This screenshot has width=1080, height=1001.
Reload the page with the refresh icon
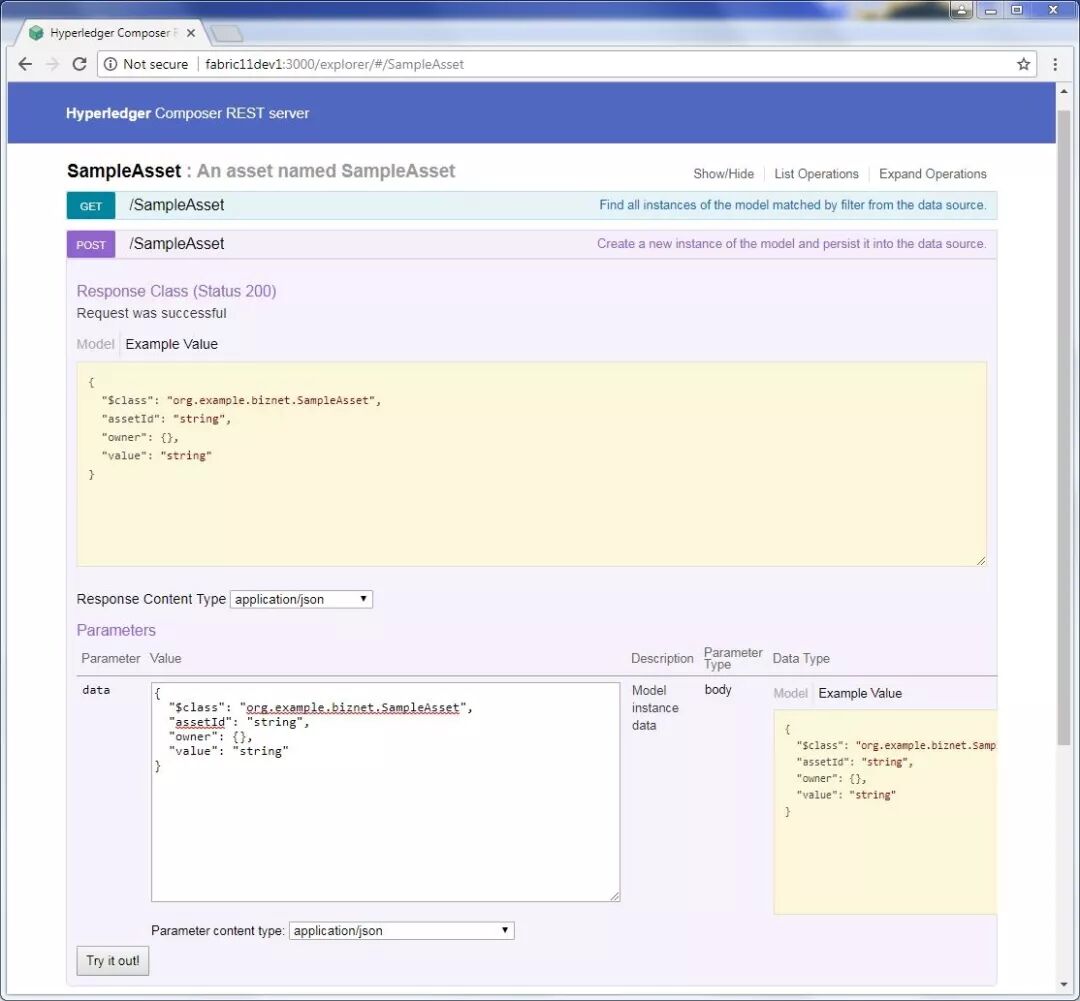[x=79, y=64]
